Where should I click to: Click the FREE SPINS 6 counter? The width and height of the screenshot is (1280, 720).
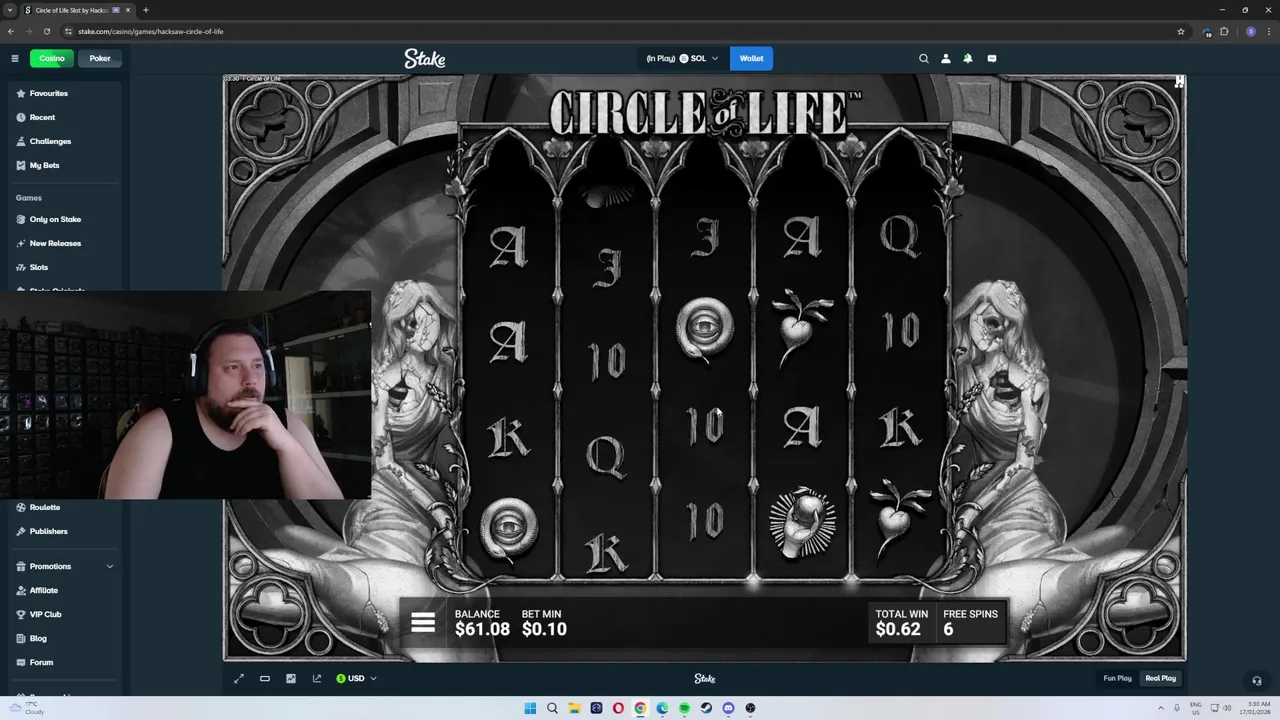click(x=970, y=623)
